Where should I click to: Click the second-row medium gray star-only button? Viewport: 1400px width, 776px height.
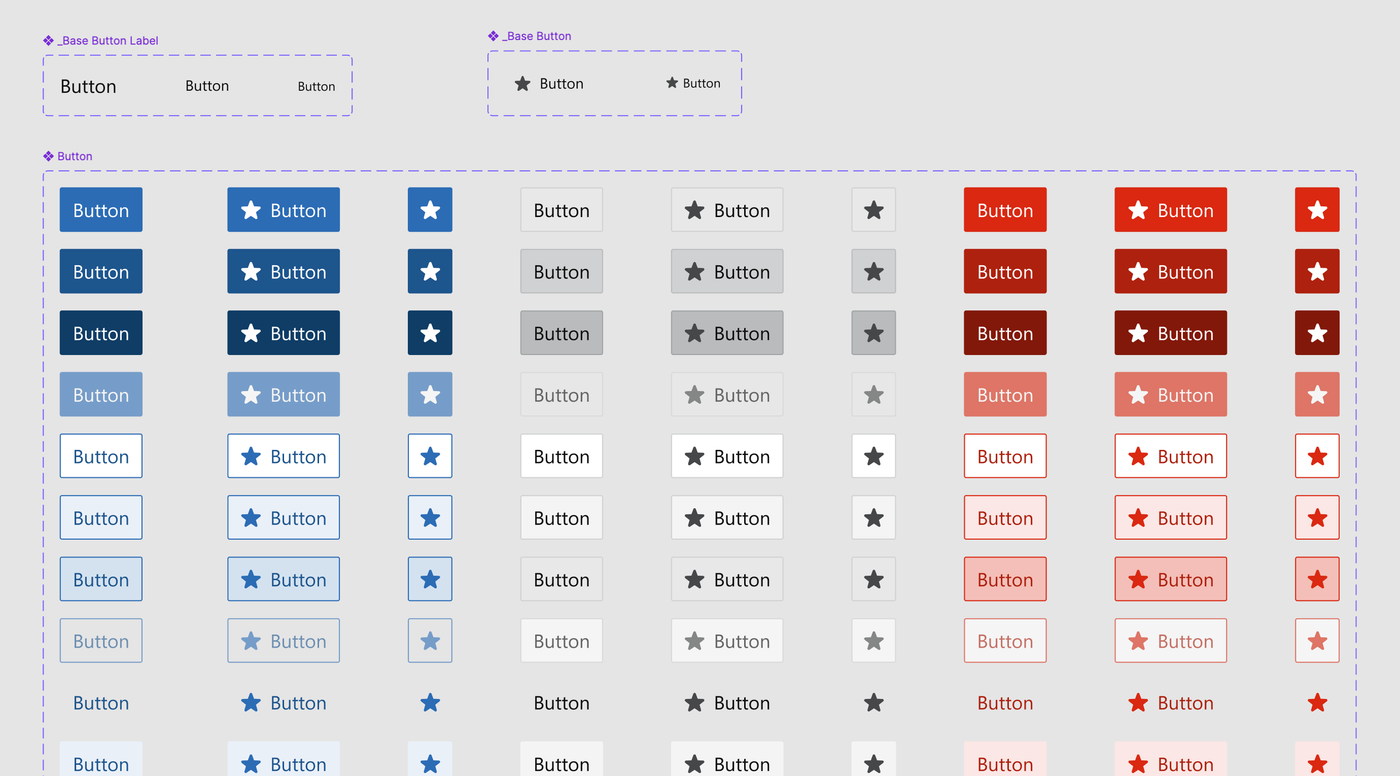click(874, 271)
